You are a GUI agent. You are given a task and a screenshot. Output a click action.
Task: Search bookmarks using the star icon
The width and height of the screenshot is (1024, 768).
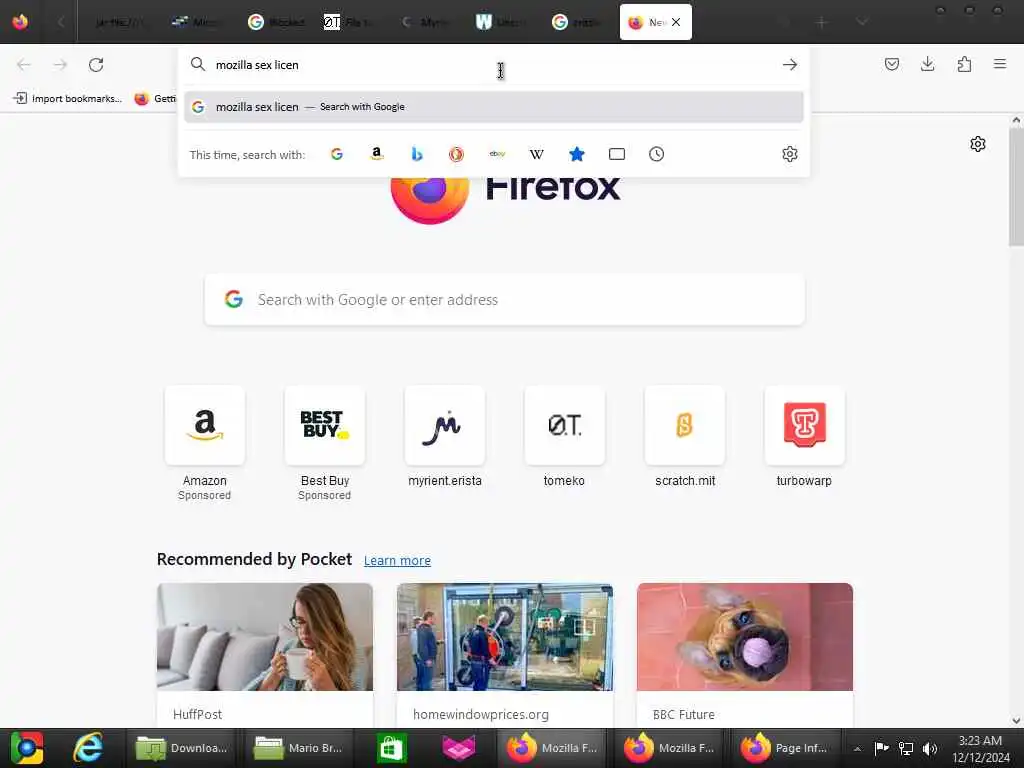point(577,154)
